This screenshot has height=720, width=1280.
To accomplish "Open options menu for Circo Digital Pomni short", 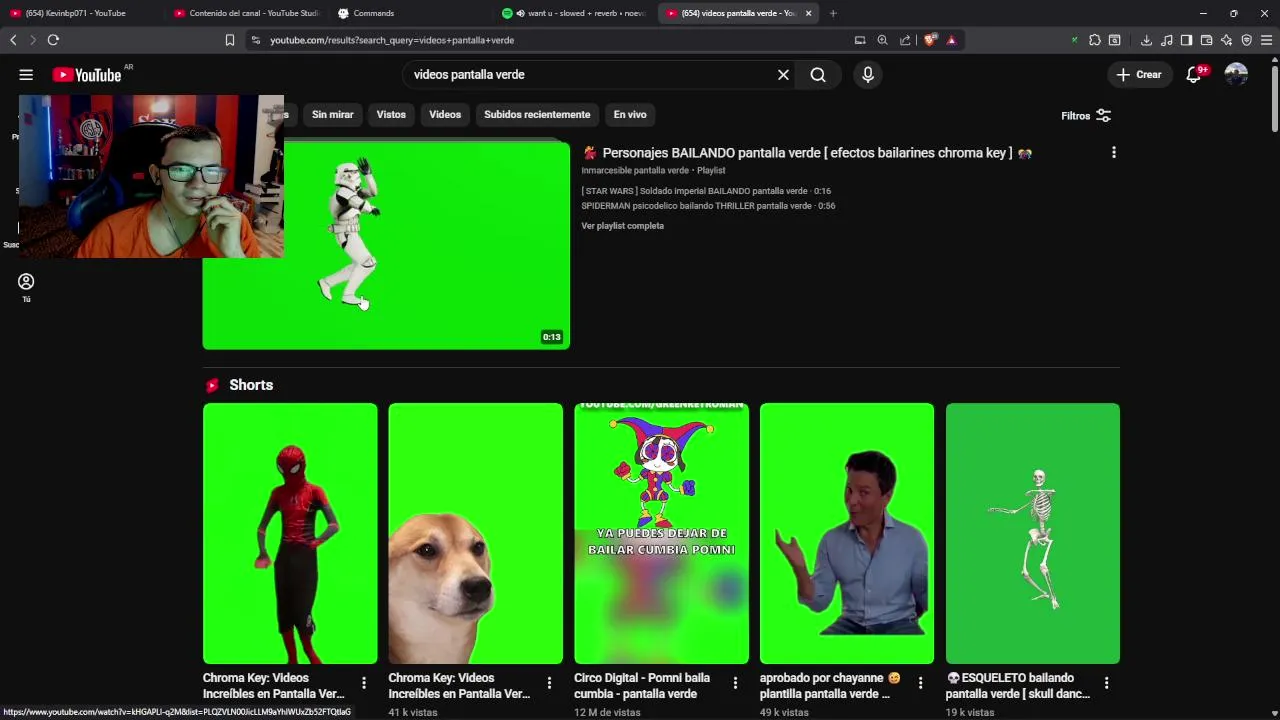I will [735, 683].
